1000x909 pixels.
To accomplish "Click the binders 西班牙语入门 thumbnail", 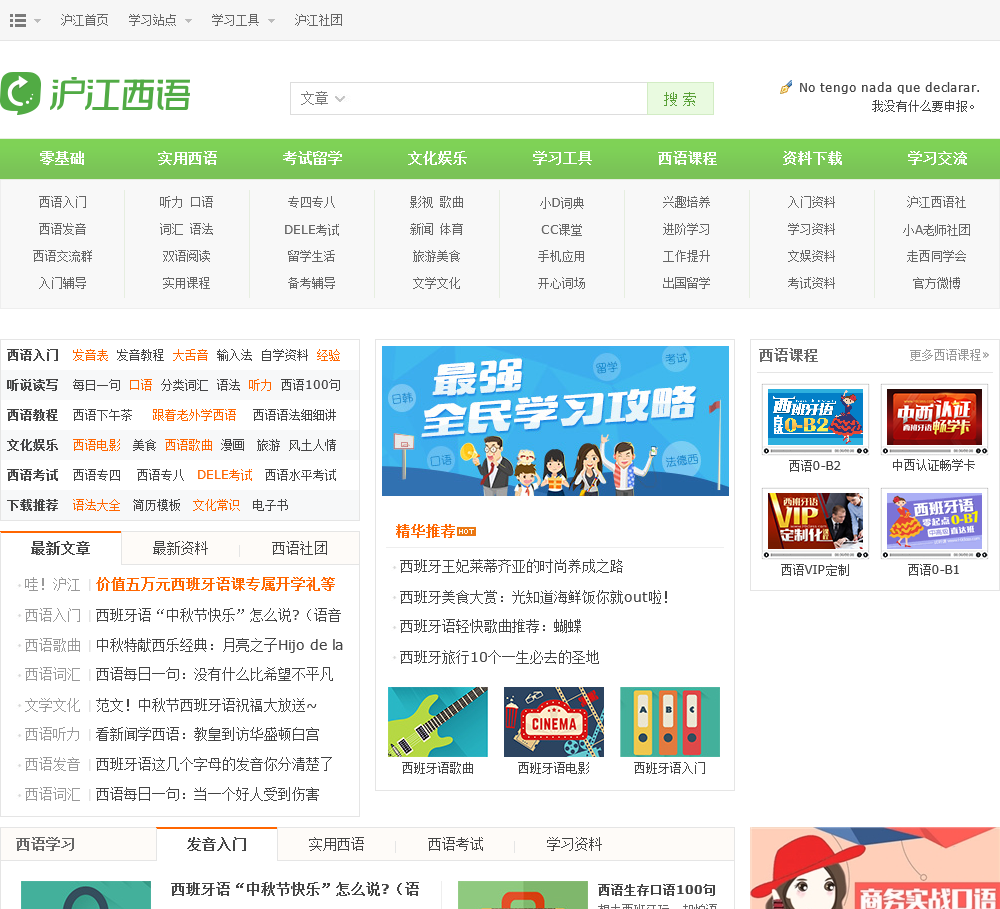I will click(x=670, y=722).
